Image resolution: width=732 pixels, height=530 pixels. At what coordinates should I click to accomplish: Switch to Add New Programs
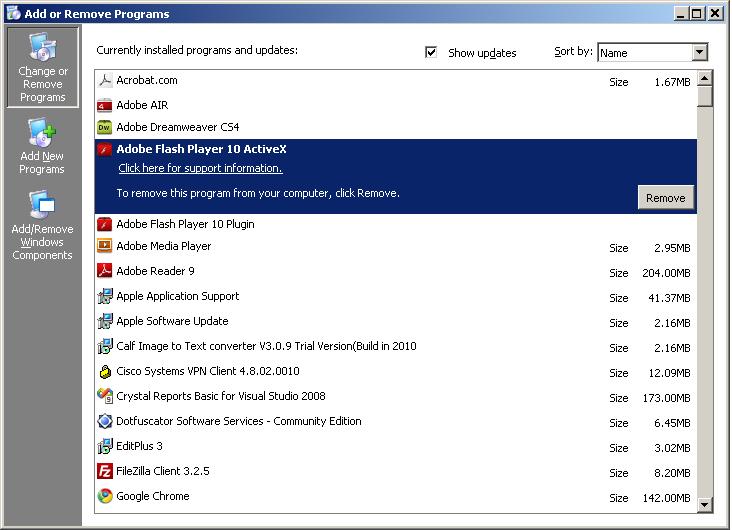(42, 147)
